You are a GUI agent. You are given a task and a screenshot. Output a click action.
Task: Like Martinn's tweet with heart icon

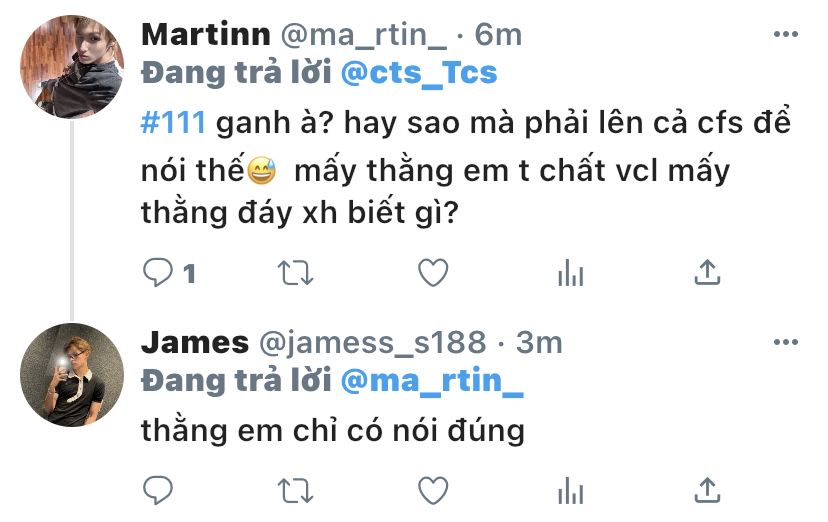point(433,273)
